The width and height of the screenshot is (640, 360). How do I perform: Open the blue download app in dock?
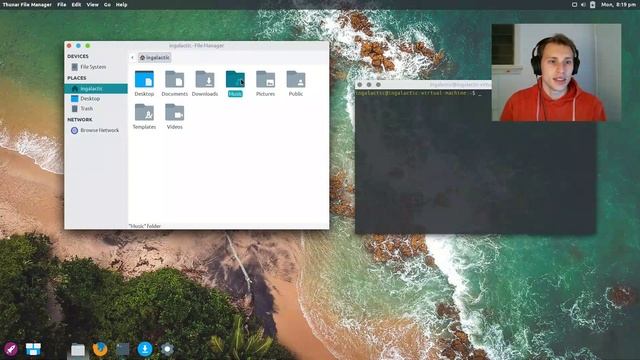pos(144,349)
